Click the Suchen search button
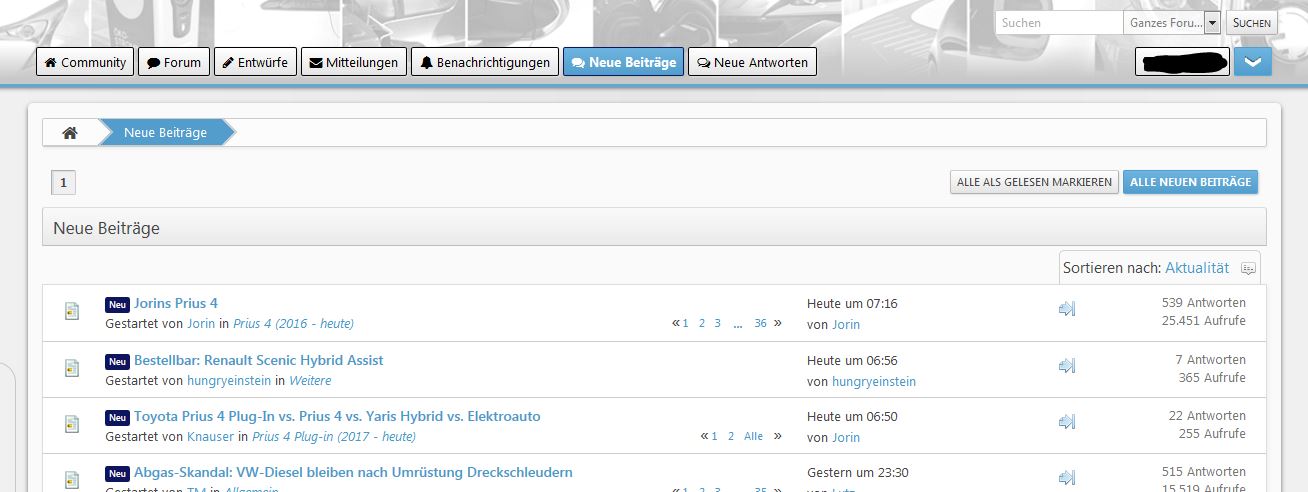Screen dimensions: 1308x492 [1252, 22]
